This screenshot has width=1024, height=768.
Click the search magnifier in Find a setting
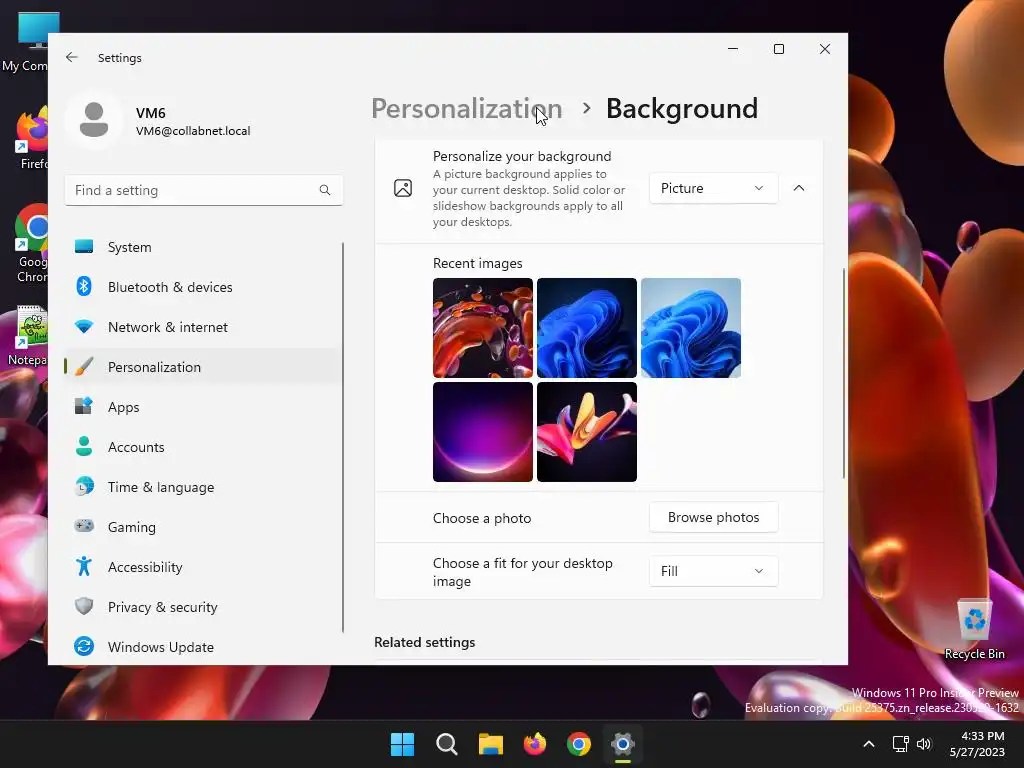point(325,190)
